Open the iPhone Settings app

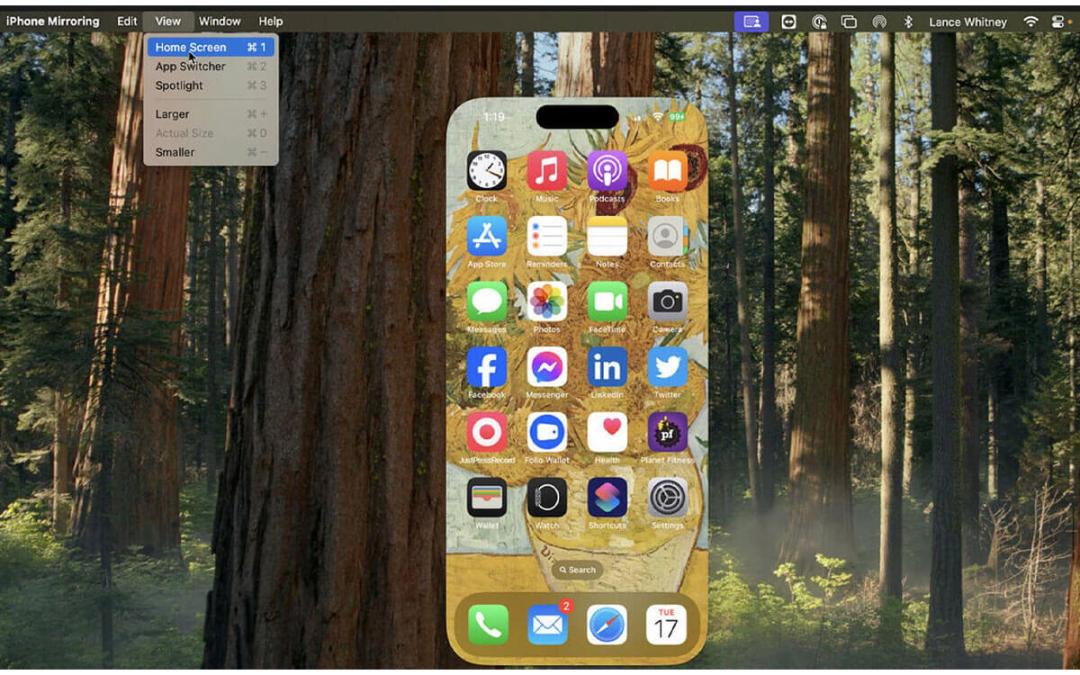pos(667,497)
